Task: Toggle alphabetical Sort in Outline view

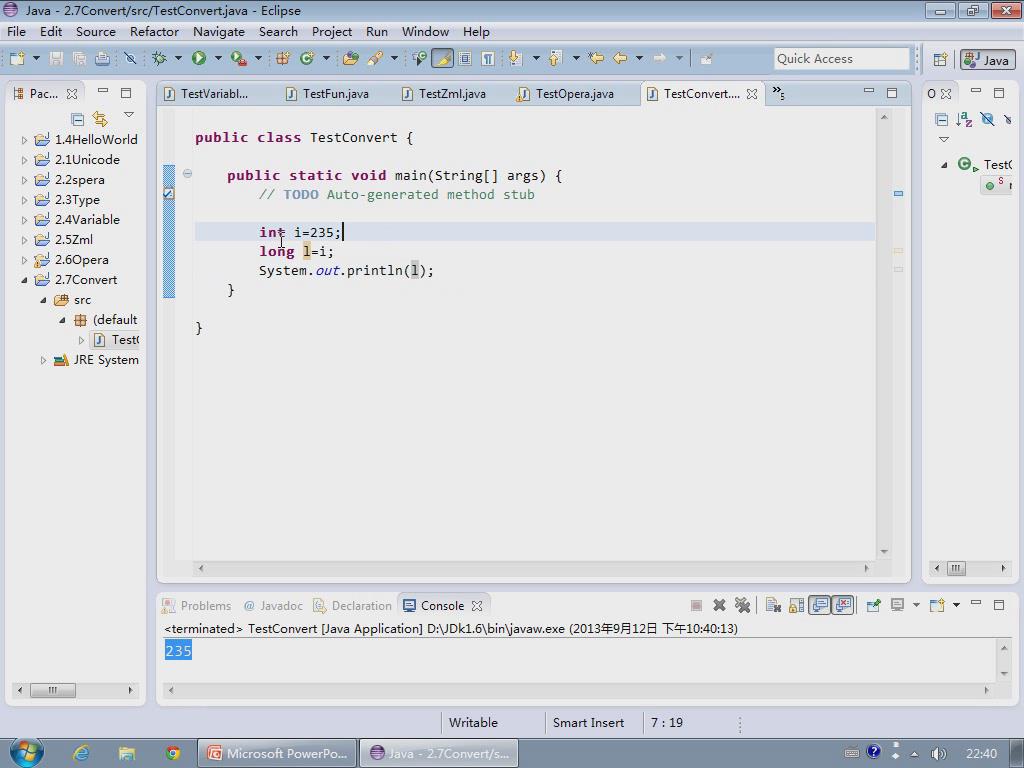Action: [964, 119]
